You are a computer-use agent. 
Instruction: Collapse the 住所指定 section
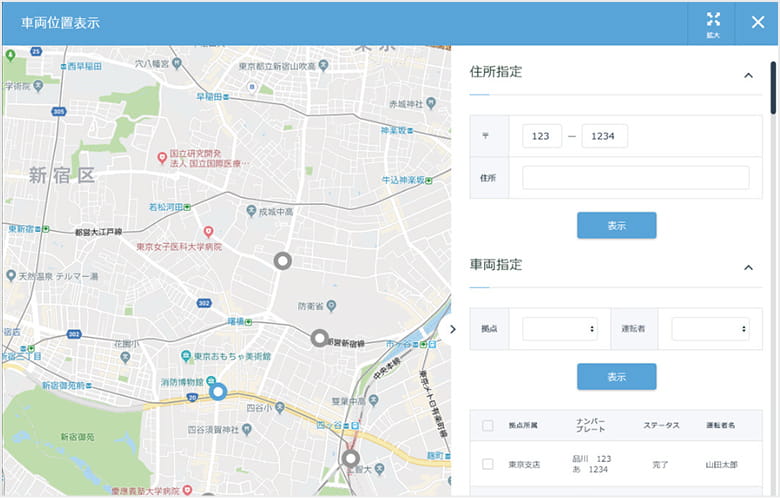point(748,76)
